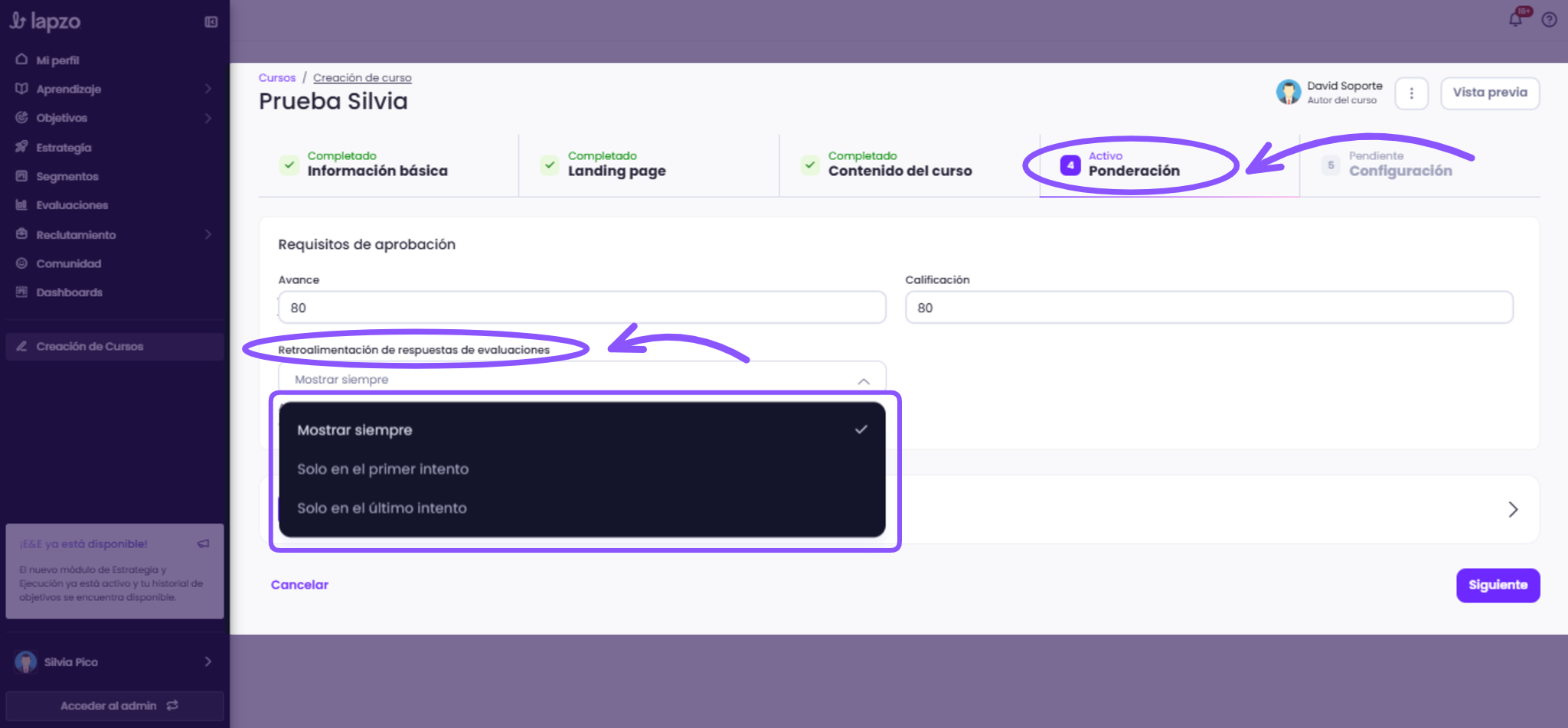Click the Comunidad icon
Image resolution: width=1568 pixels, height=728 pixels.
point(21,263)
